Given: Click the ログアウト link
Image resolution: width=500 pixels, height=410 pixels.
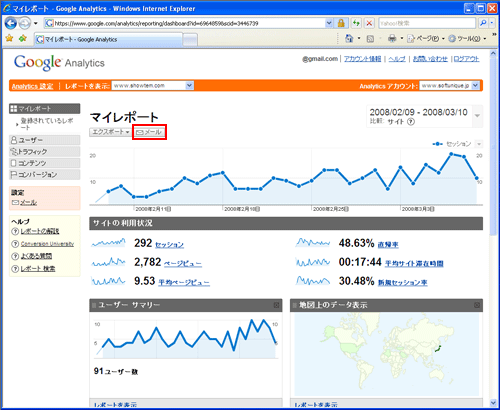Looking at the screenshot, I should pyautogui.click(x=466, y=59).
